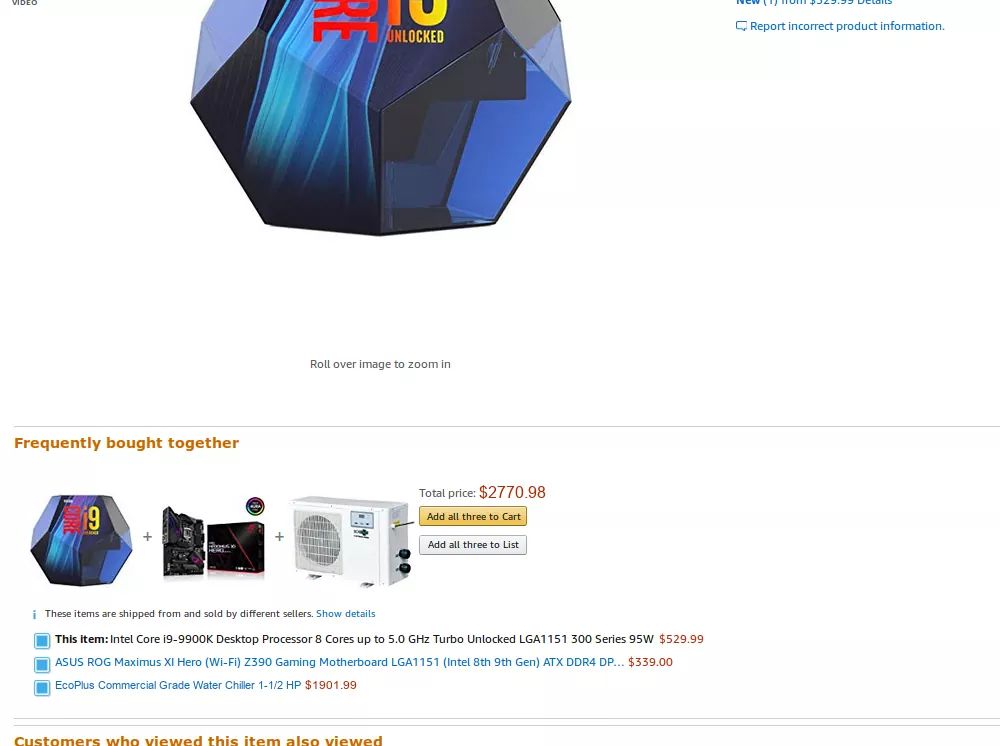Click the report incorrect info speech-bubble icon
This screenshot has width=1000, height=746.
[x=741, y=26]
